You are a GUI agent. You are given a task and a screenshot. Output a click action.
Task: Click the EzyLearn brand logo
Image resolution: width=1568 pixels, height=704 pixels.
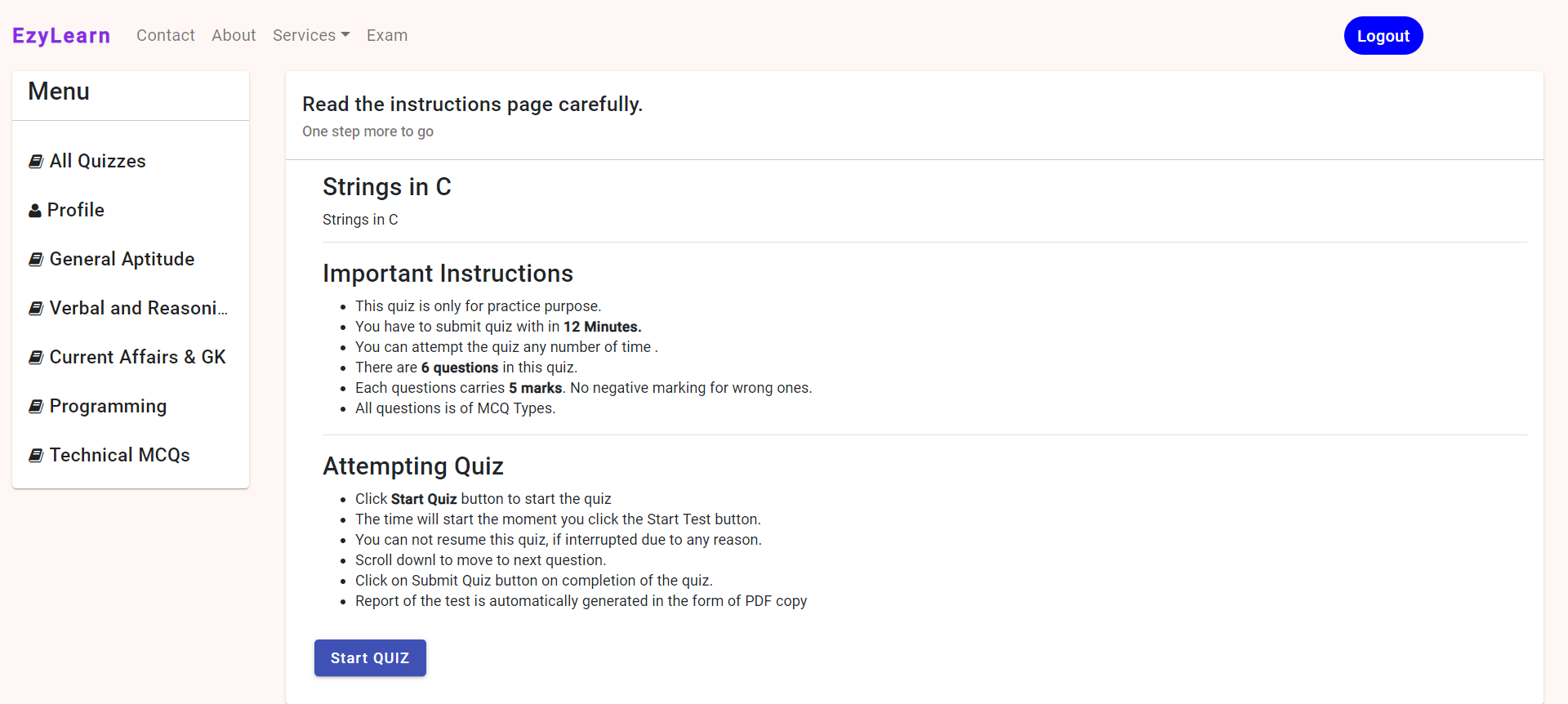point(61,35)
